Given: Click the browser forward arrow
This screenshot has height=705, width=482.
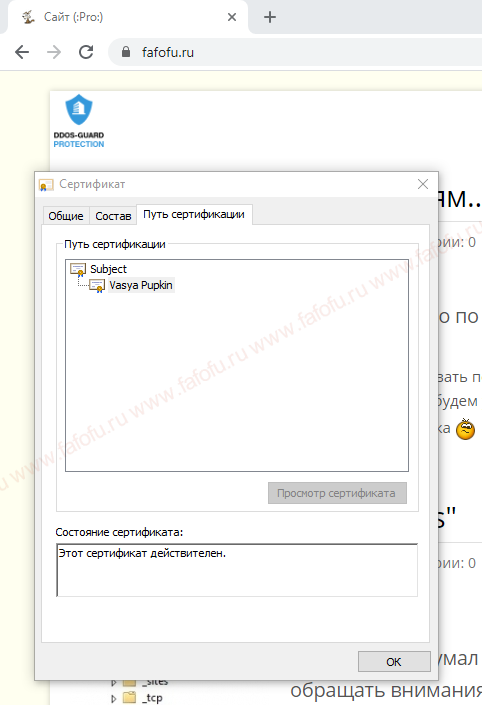Looking at the screenshot, I should click(x=54, y=52).
